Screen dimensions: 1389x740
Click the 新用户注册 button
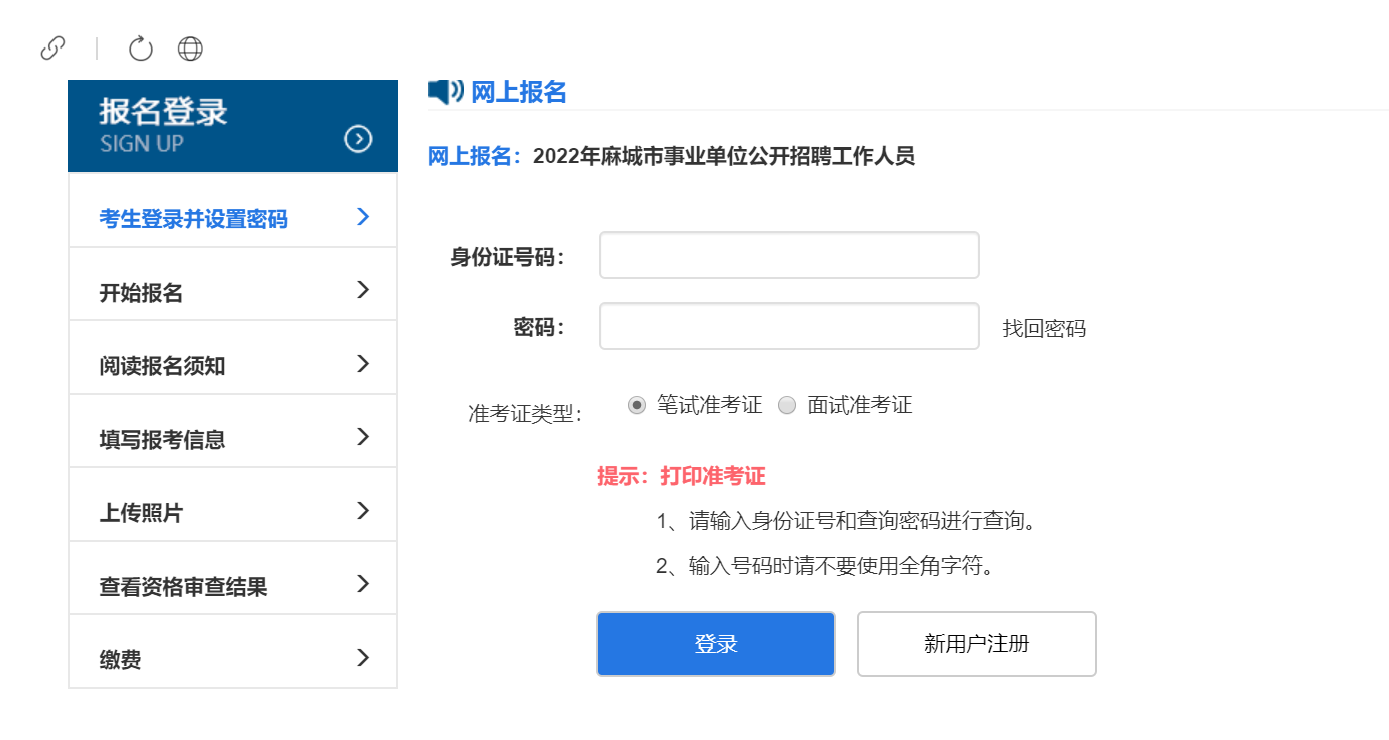click(977, 644)
